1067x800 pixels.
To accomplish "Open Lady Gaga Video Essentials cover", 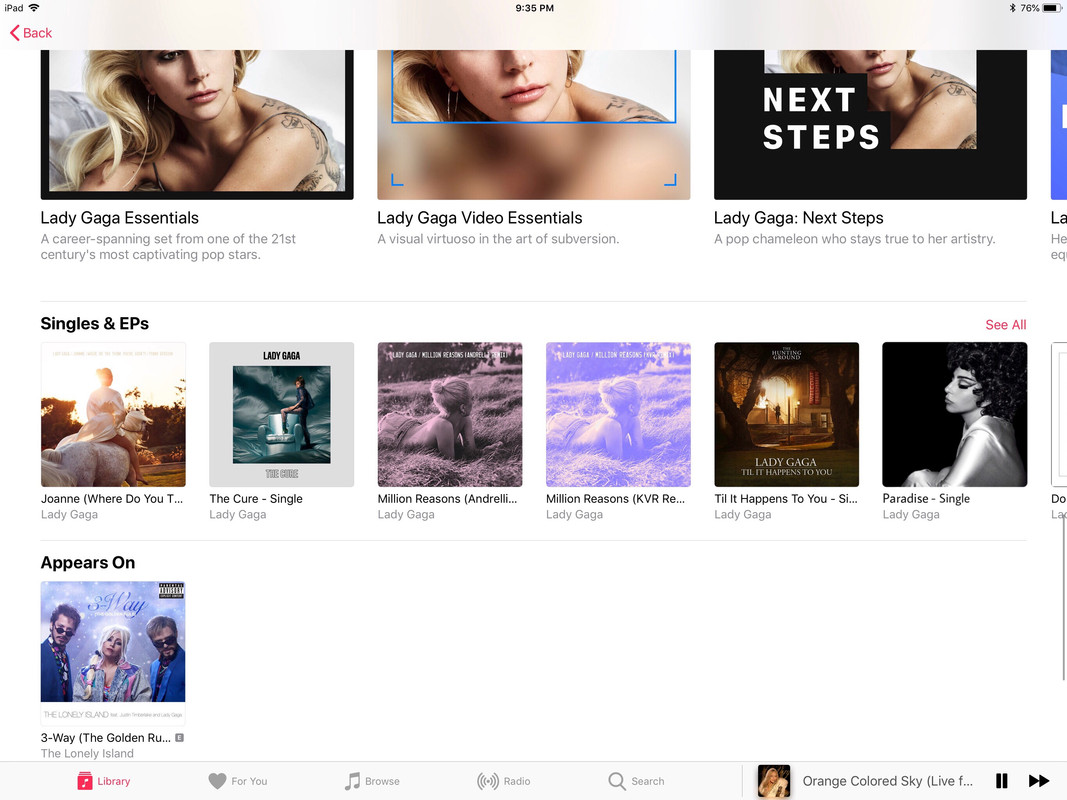I will pos(534,124).
